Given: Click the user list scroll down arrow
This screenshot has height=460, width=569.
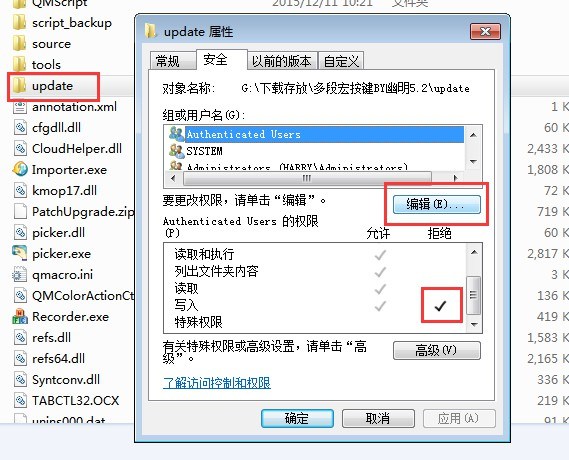Looking at the screenshot, I should [x=473, y=162].
